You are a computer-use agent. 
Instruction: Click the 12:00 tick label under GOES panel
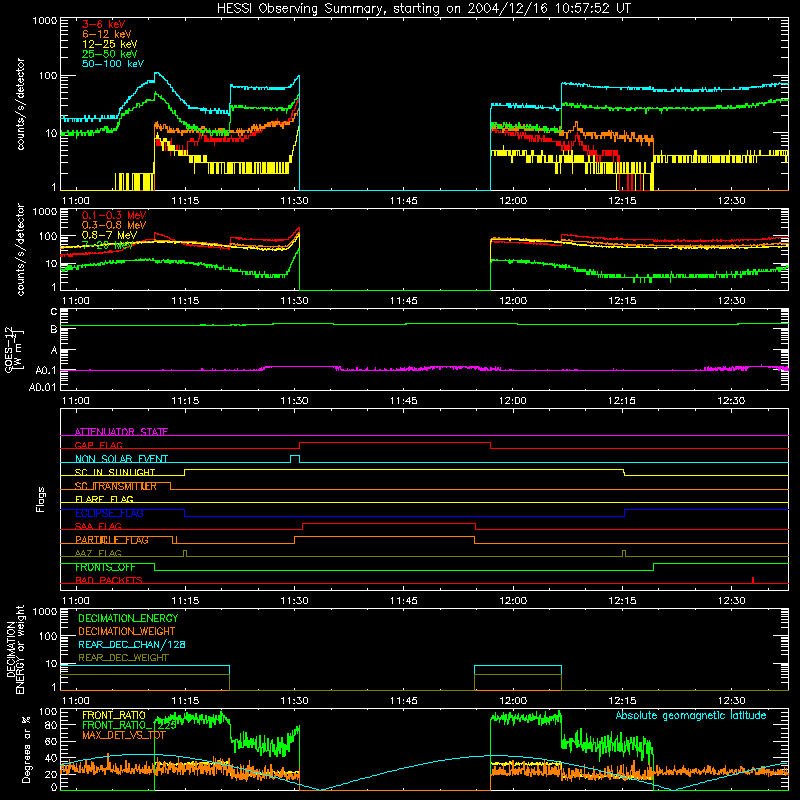pyautogui.click(x=513, y=401)
